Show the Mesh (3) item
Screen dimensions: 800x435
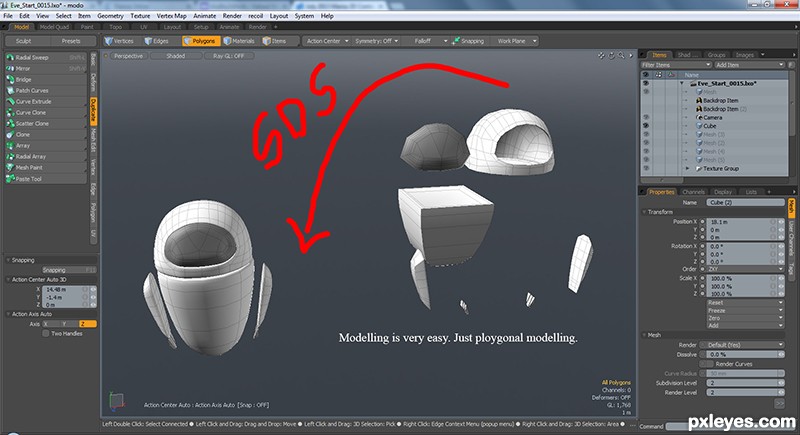646,134
